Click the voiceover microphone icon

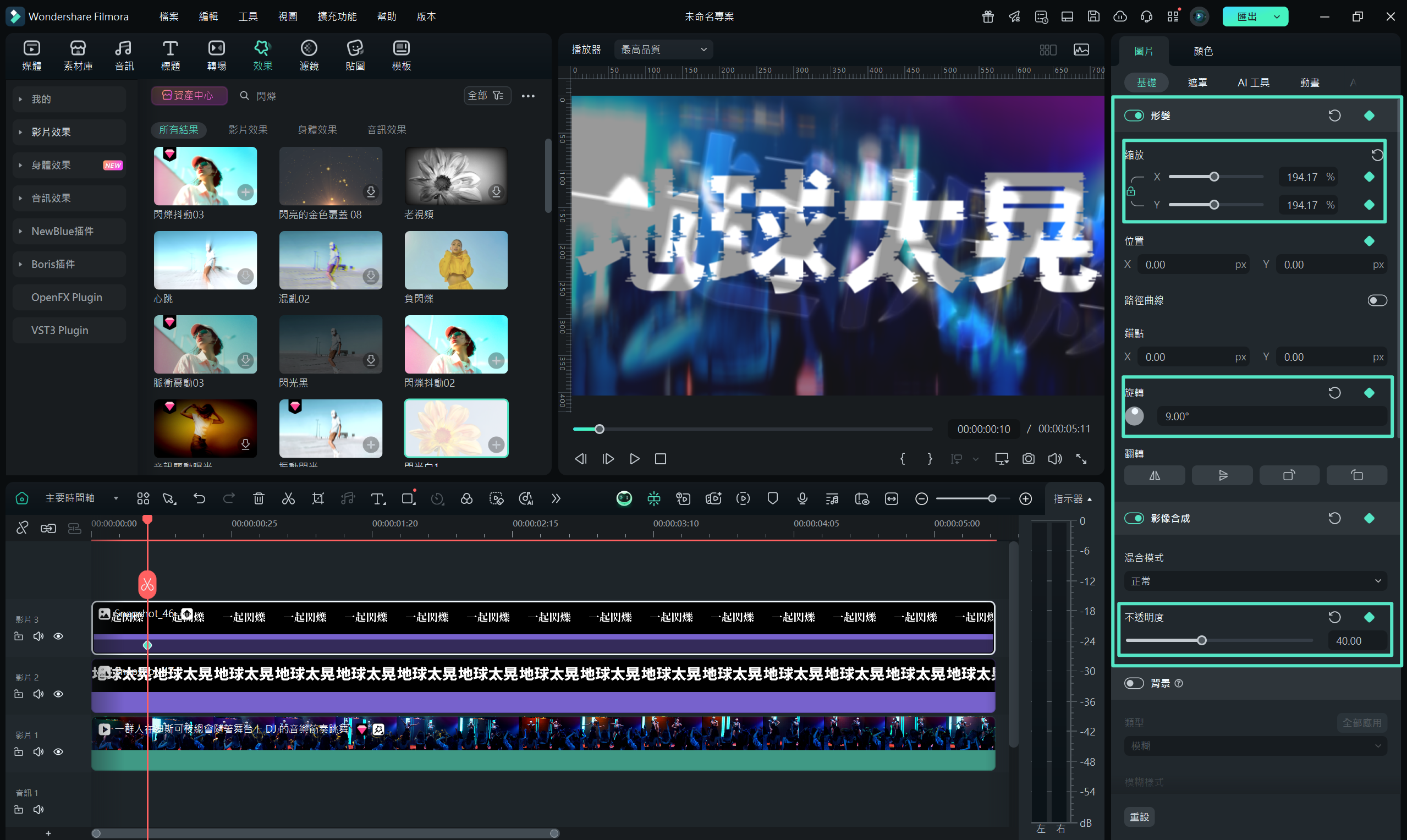[802, 499]
